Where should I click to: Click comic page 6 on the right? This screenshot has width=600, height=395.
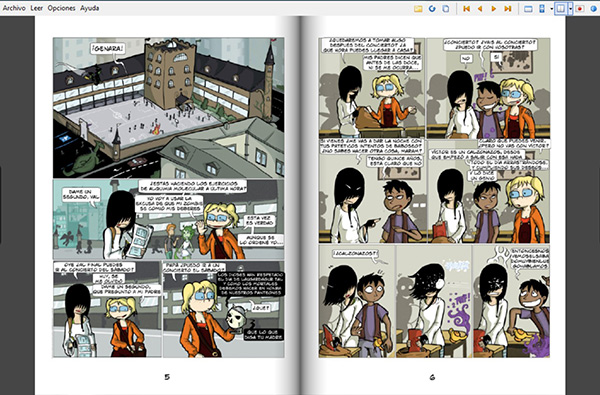tap(433, 205)
